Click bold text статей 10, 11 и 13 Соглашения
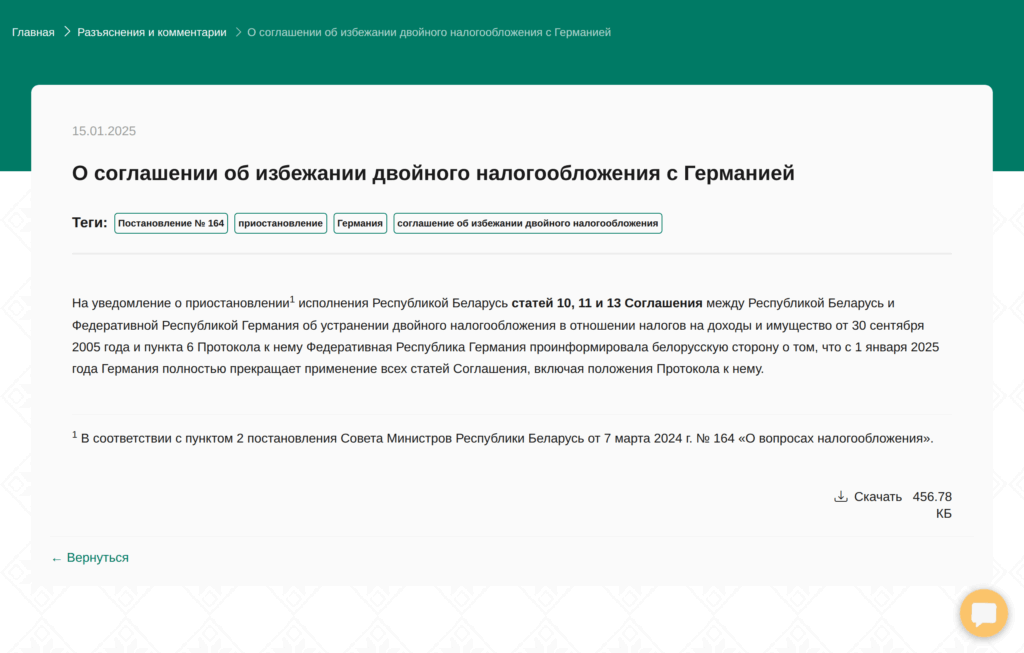The height and width of the screenshot is (653, 1024). 607,303
